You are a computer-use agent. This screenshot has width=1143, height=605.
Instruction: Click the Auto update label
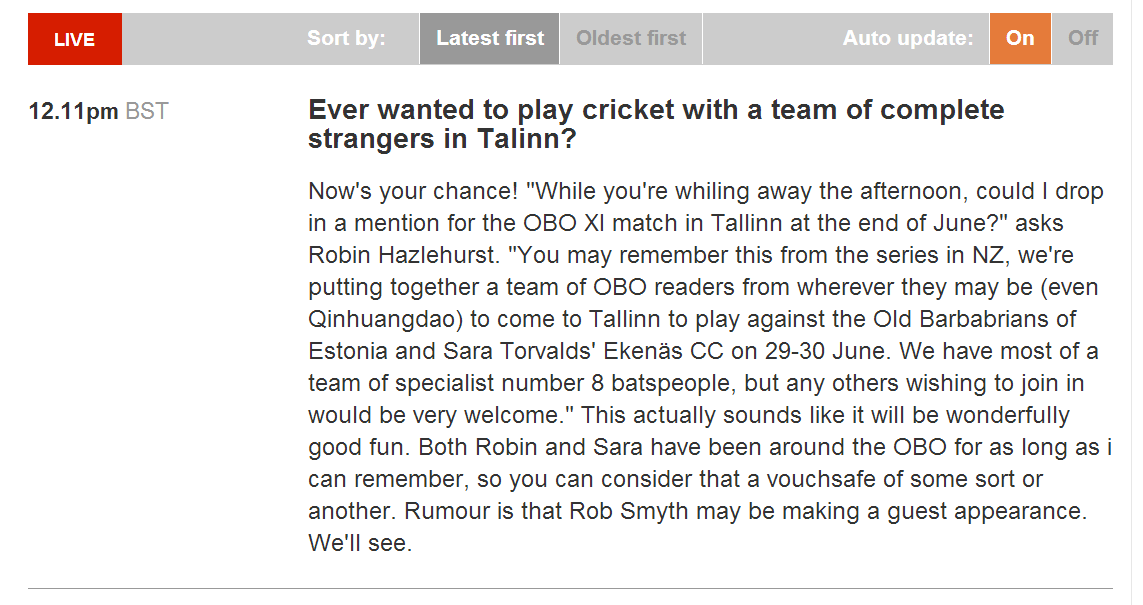908,38
